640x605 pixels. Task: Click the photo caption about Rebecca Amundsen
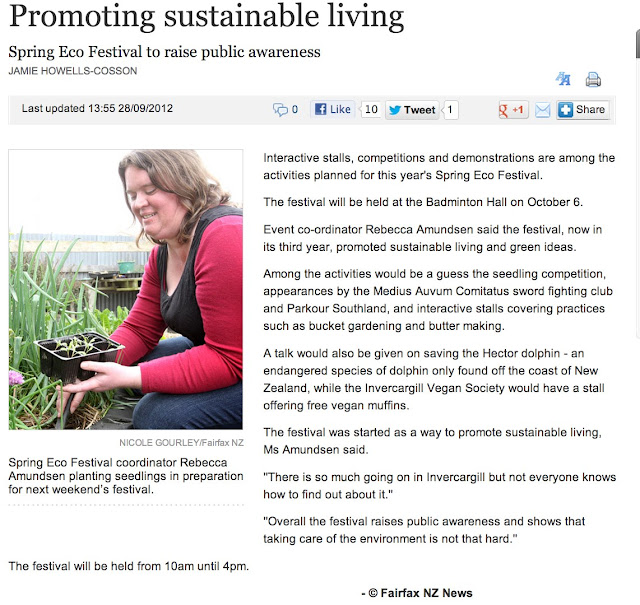(x=126, y=476)
